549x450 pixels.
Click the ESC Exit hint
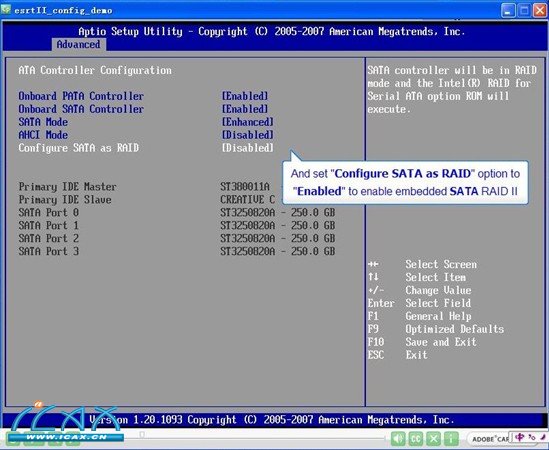point(398,355)
